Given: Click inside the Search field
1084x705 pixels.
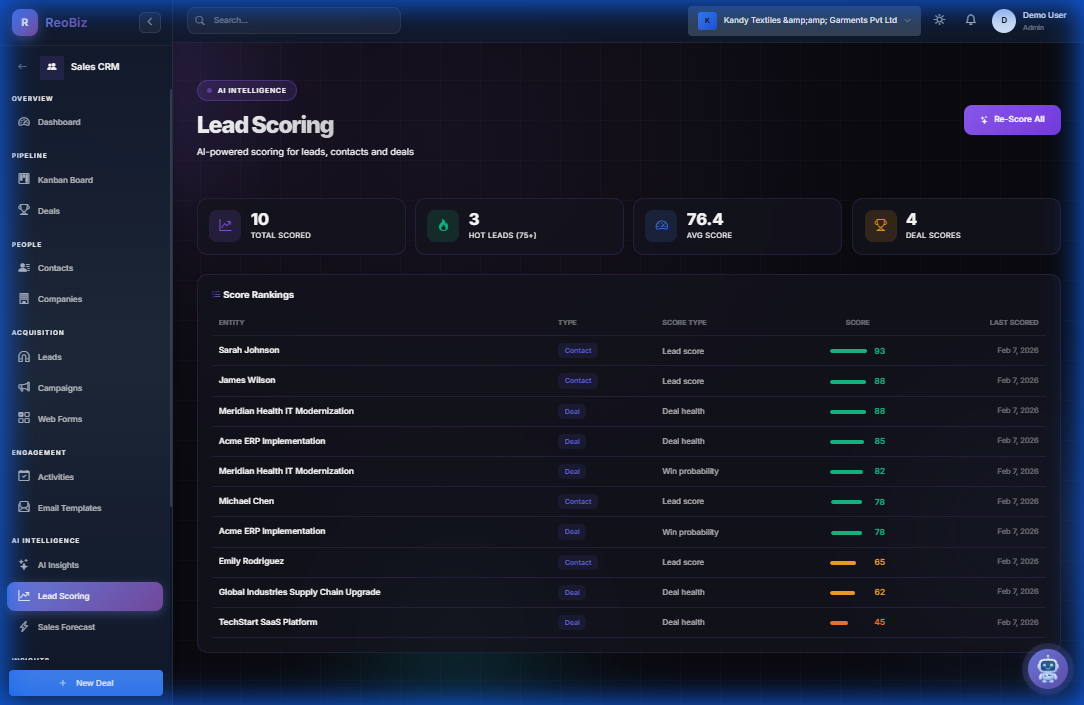Looking at the screenshot, I should (x=293, y=20).
